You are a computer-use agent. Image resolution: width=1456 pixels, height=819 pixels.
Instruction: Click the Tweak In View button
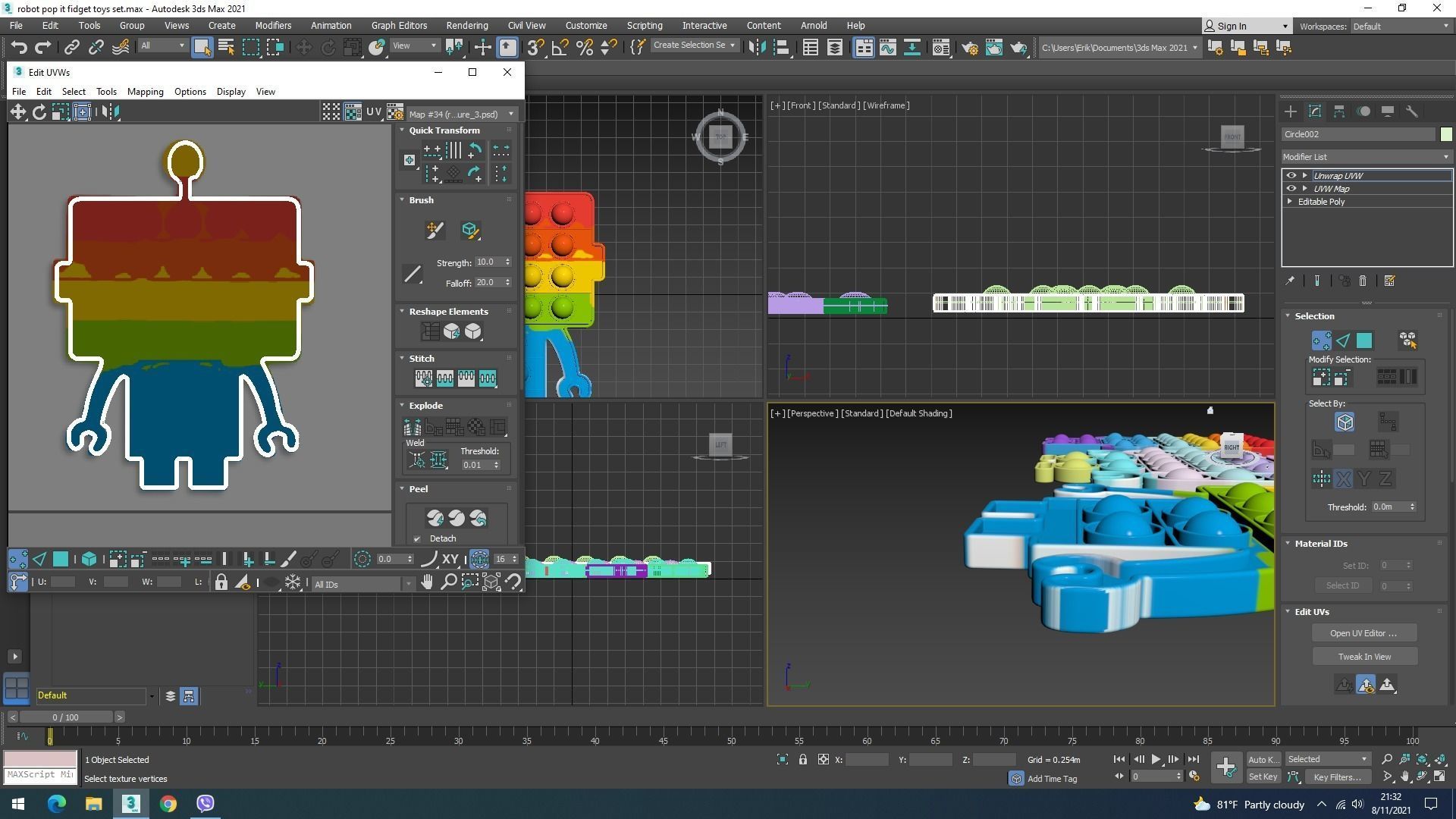tap(1363, 657)
